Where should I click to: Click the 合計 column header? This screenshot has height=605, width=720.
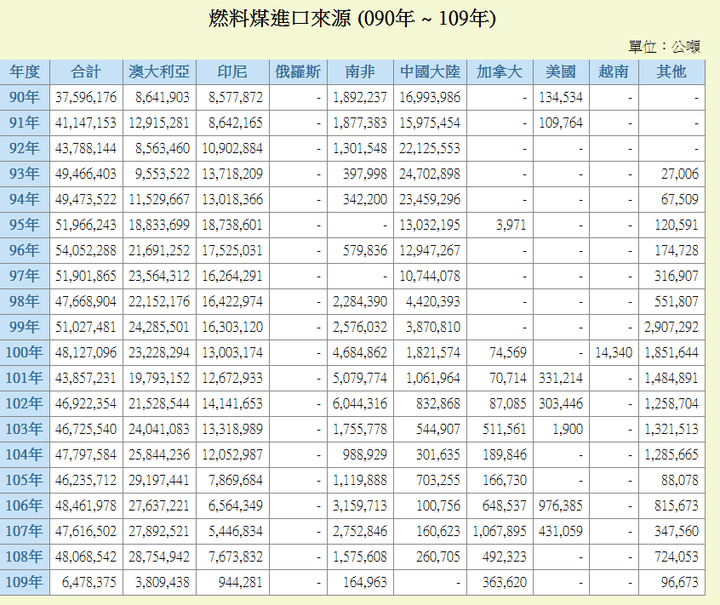click(86, 72)
